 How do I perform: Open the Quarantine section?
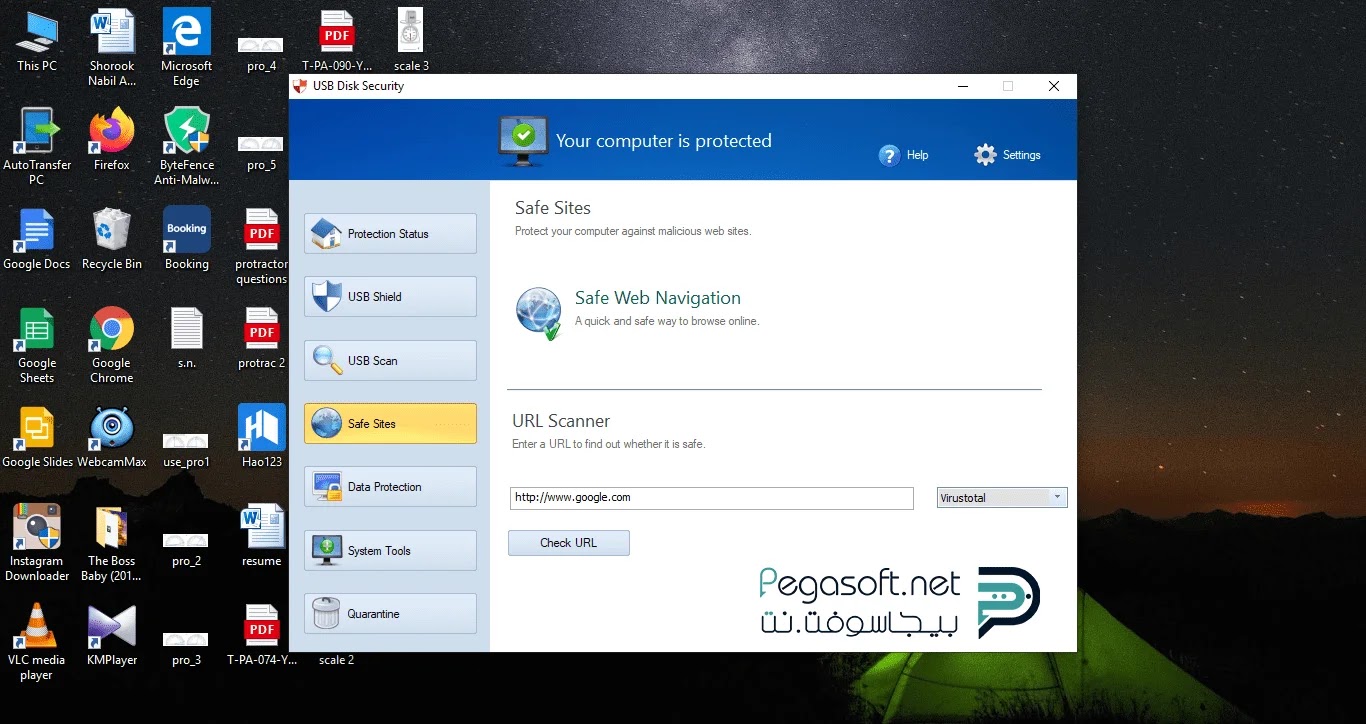click(390, 614)
